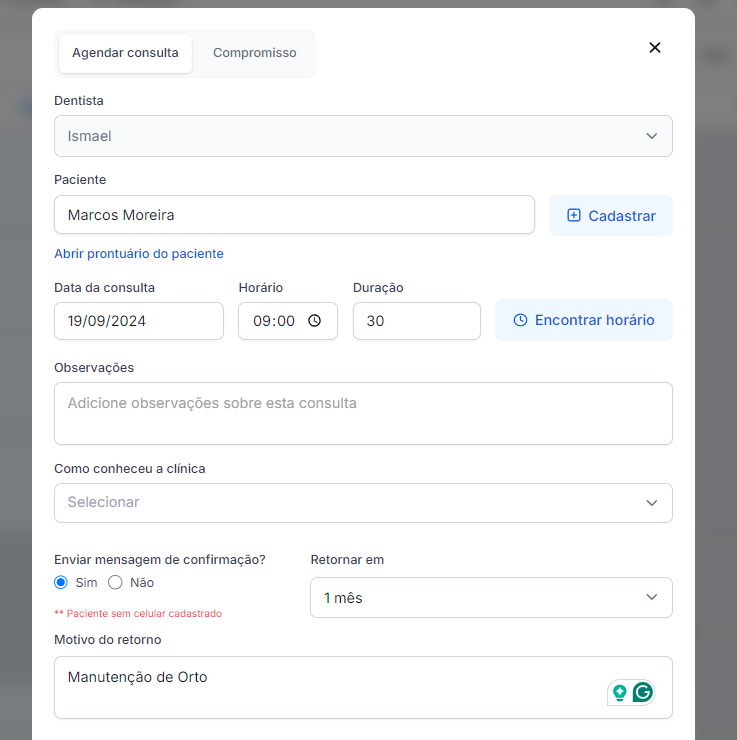The image size is (737, 740).
Task: Close the scheduling dialog with X
Action: click(655, 48)
